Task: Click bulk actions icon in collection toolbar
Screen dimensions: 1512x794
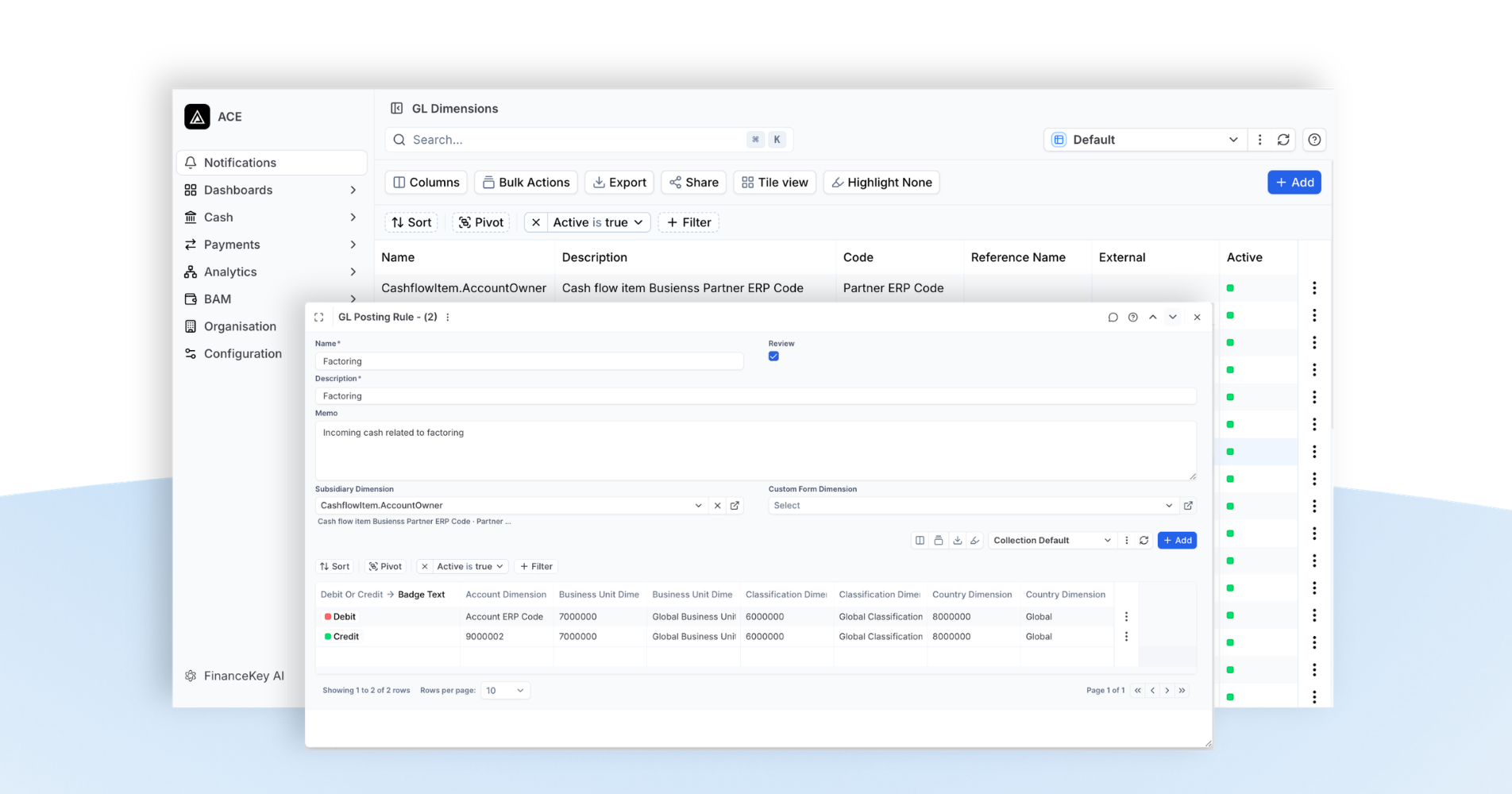Action: 939,541
